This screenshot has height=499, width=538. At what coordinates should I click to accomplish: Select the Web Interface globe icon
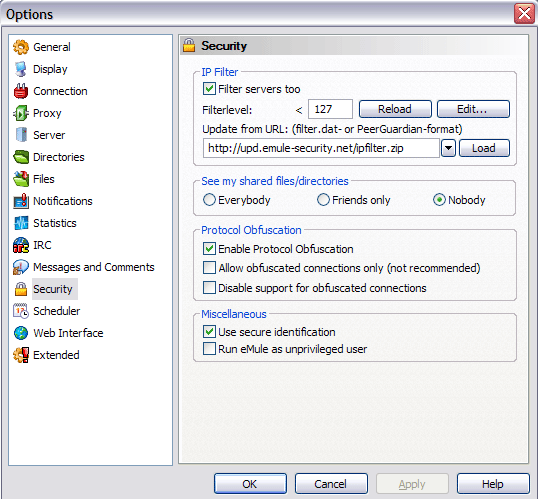[x=21, y=333]
